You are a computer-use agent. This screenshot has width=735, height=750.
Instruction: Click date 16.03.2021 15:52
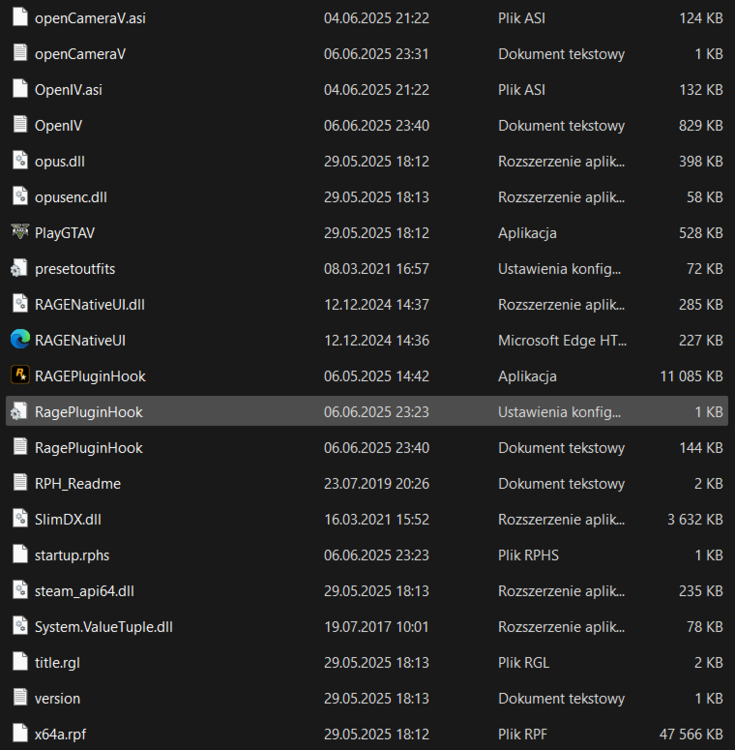click(376, 519)
